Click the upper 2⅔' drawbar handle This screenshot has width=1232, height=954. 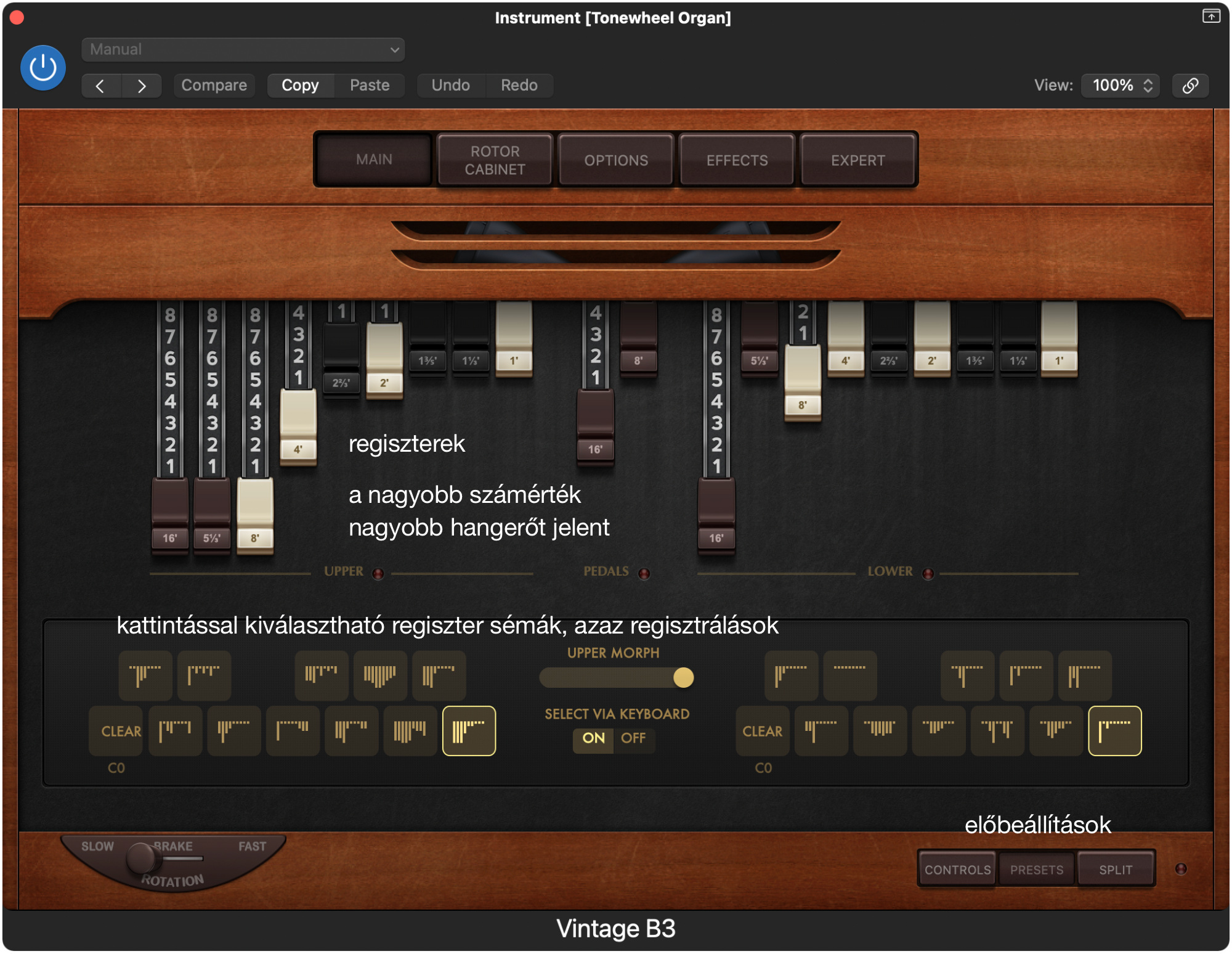click(341, 361)
